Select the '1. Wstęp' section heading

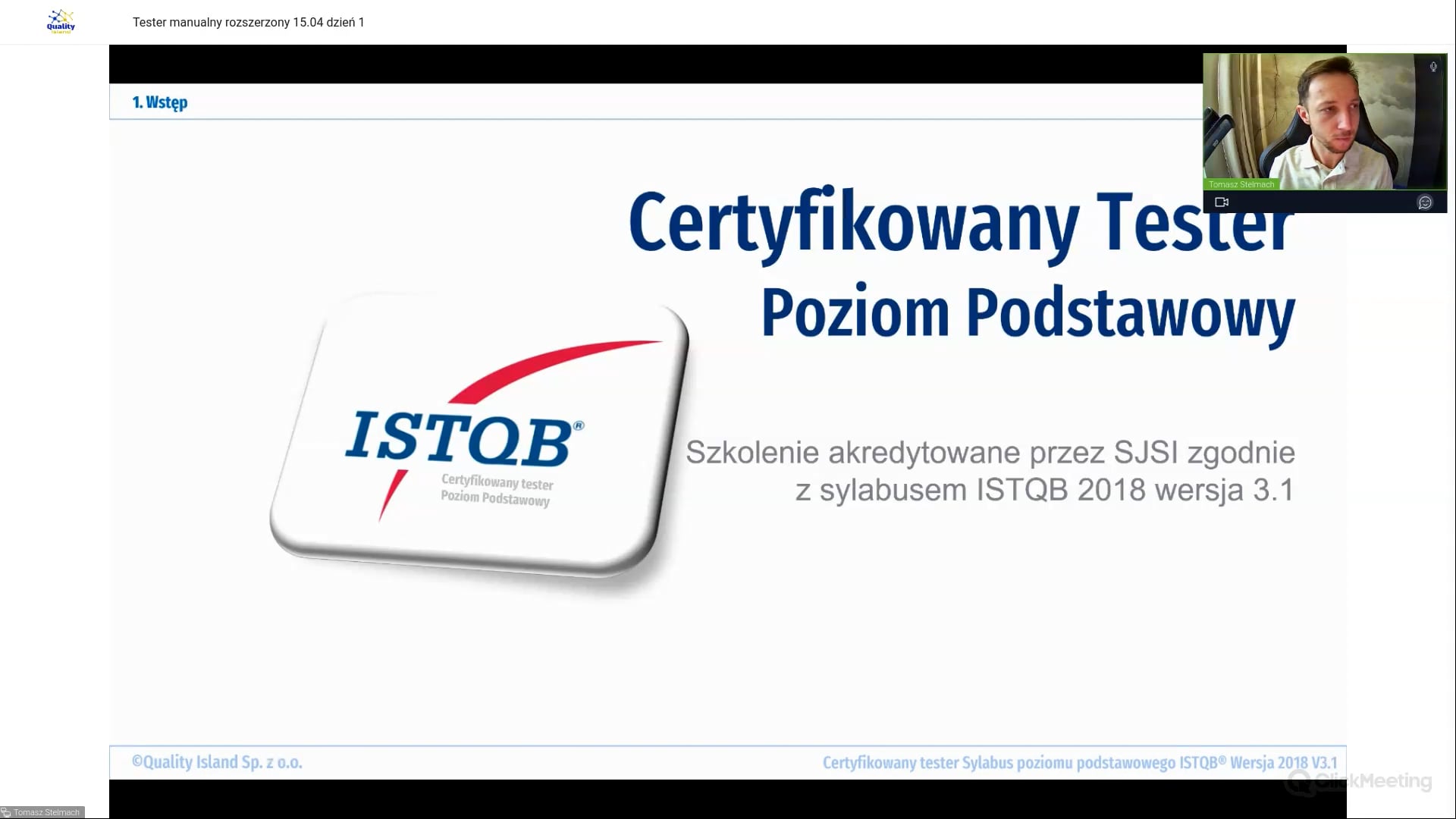(x=159, y=102)
